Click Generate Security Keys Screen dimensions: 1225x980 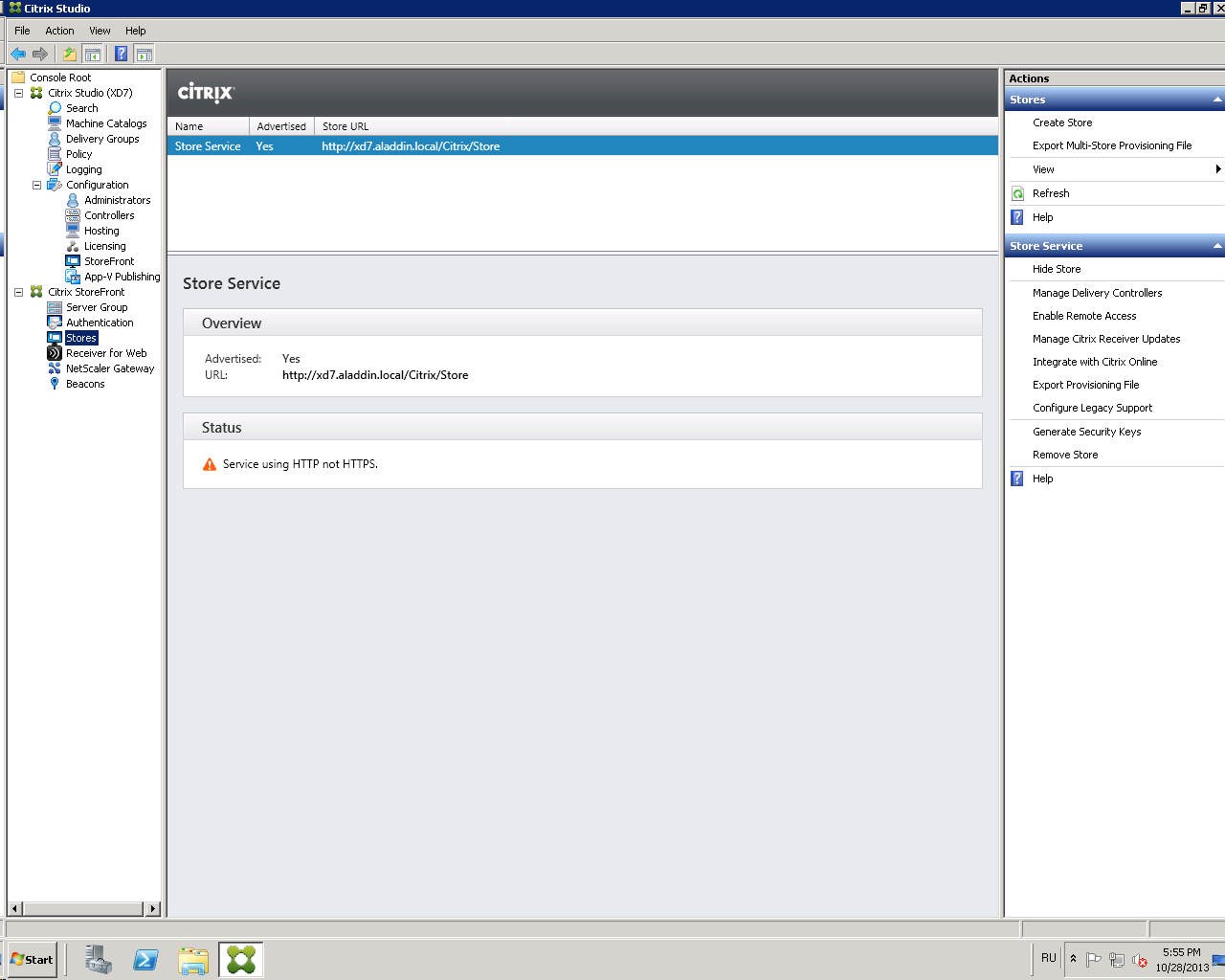pyautogui.click(x=1087, y=432)
